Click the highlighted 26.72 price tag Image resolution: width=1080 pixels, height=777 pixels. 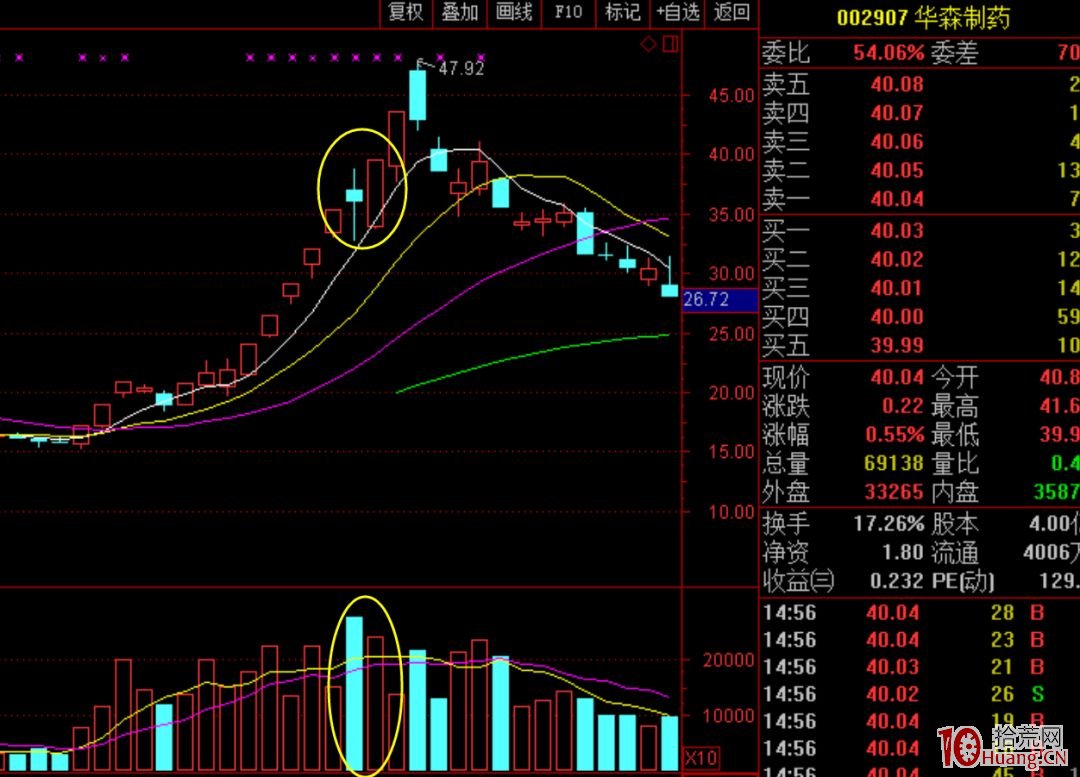(719, 300)
